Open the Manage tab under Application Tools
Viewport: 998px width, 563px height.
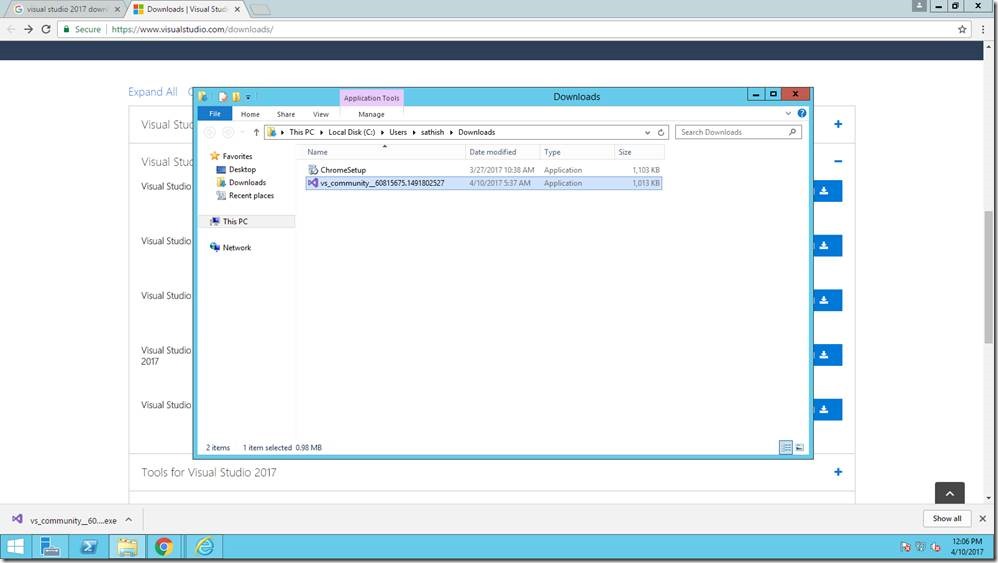pyautogui.click(x=371, y=115)
